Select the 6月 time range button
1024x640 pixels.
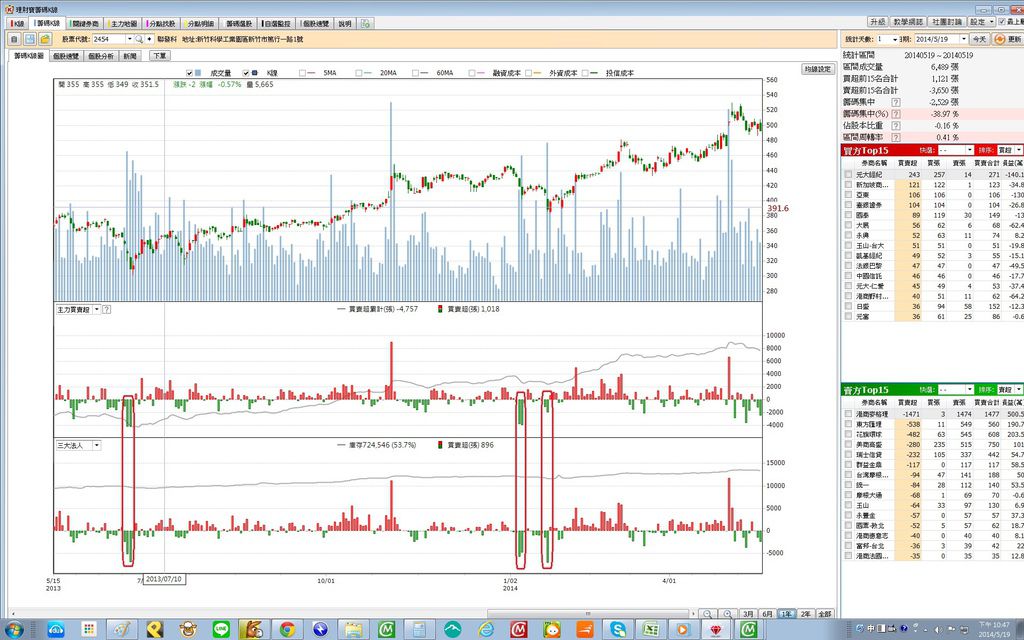pos(767,615)
